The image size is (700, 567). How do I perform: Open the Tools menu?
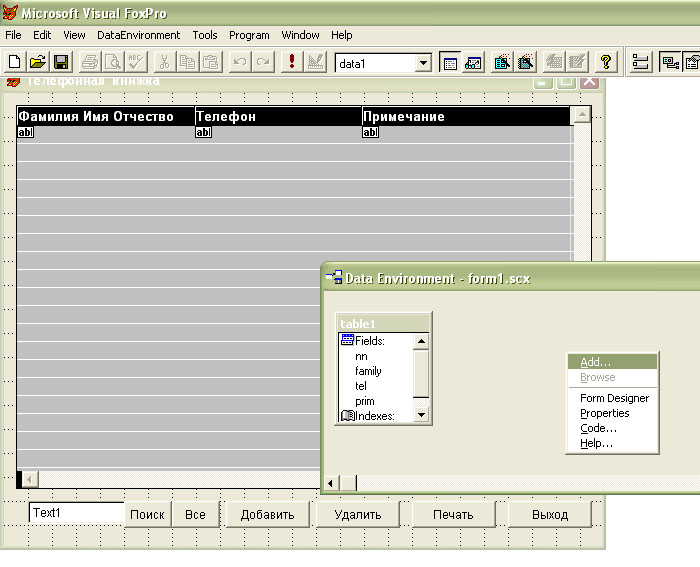pyautogui.click(x=205, y=35)
